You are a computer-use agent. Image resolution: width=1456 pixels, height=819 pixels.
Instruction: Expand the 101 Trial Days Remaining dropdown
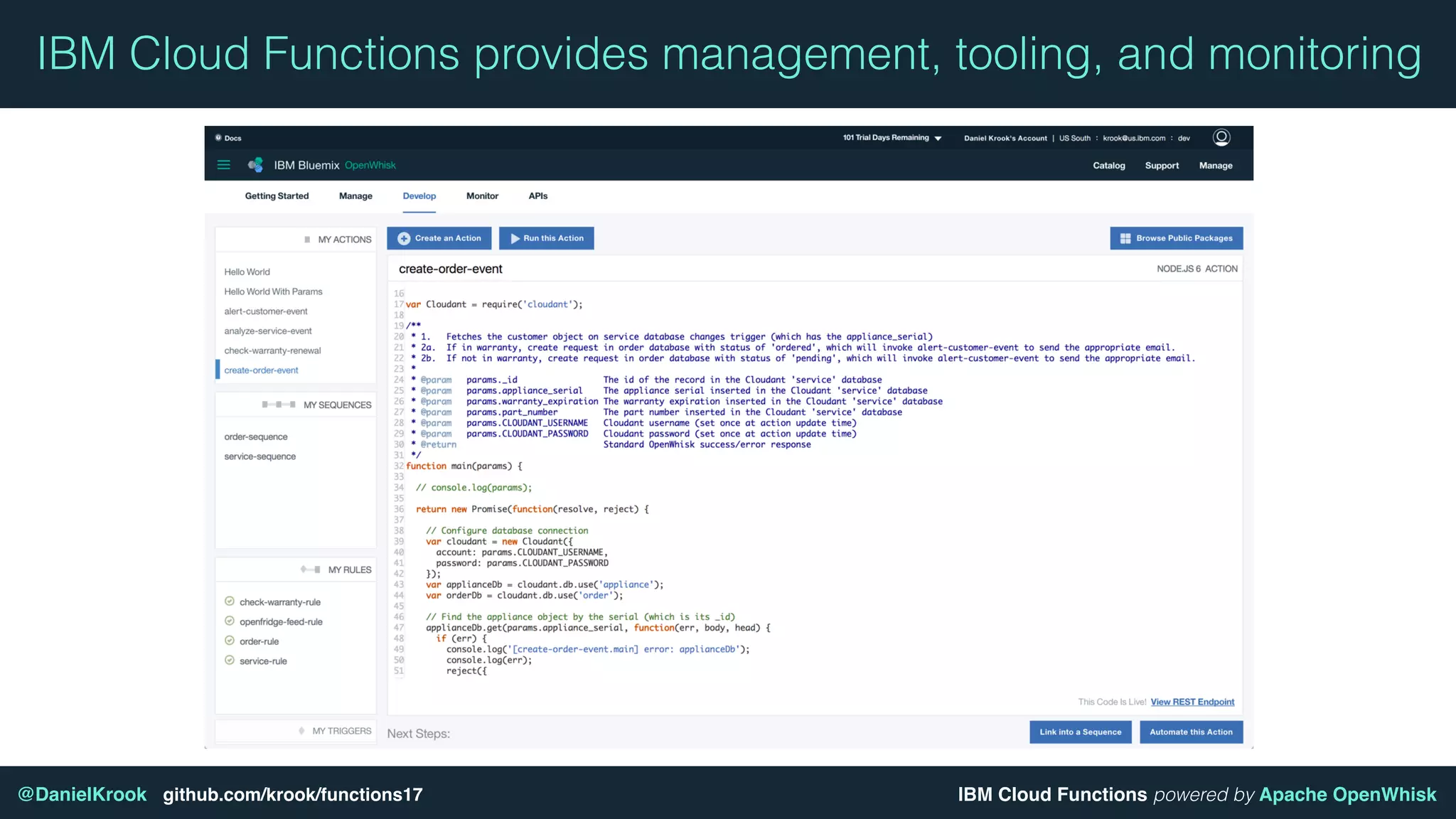pos(892,138)
